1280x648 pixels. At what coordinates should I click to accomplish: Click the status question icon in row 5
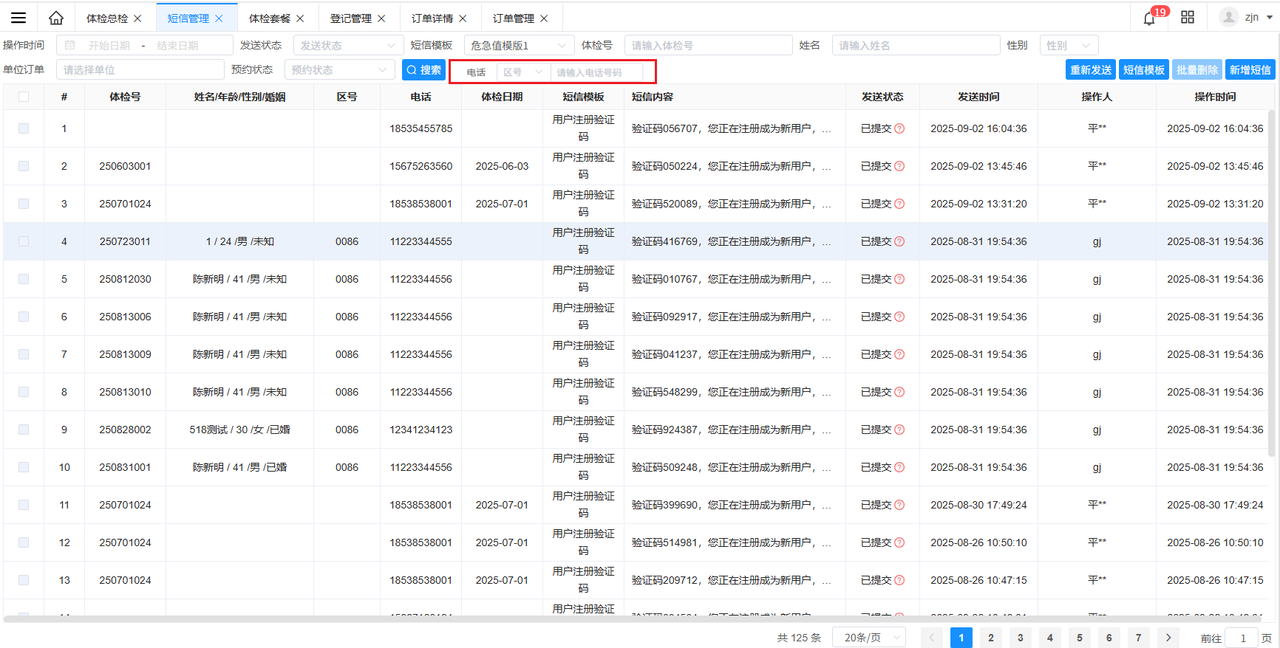[899, 279]
